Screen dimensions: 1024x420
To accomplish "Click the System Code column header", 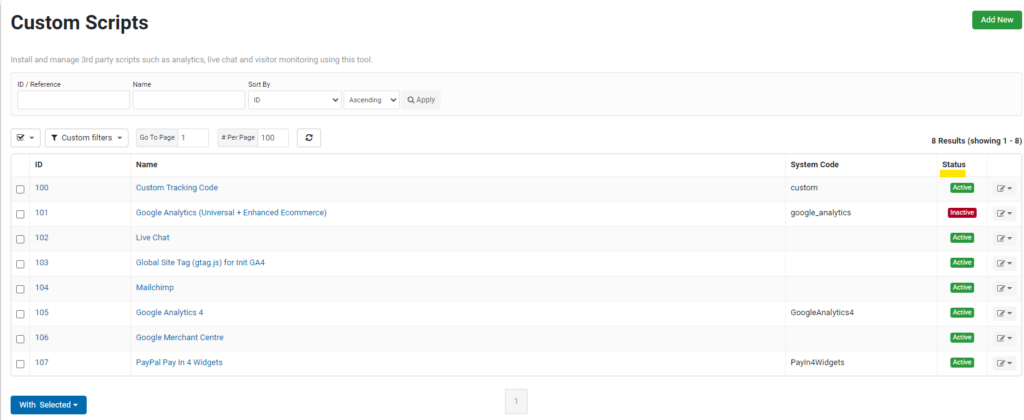I will click(814, 165).
